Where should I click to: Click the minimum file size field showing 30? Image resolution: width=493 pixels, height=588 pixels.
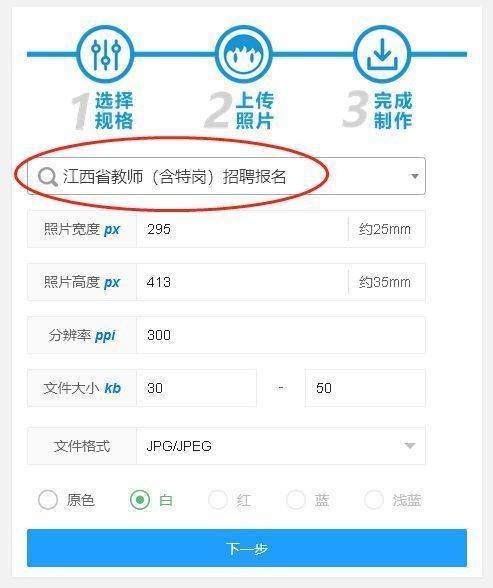point(197,388)
